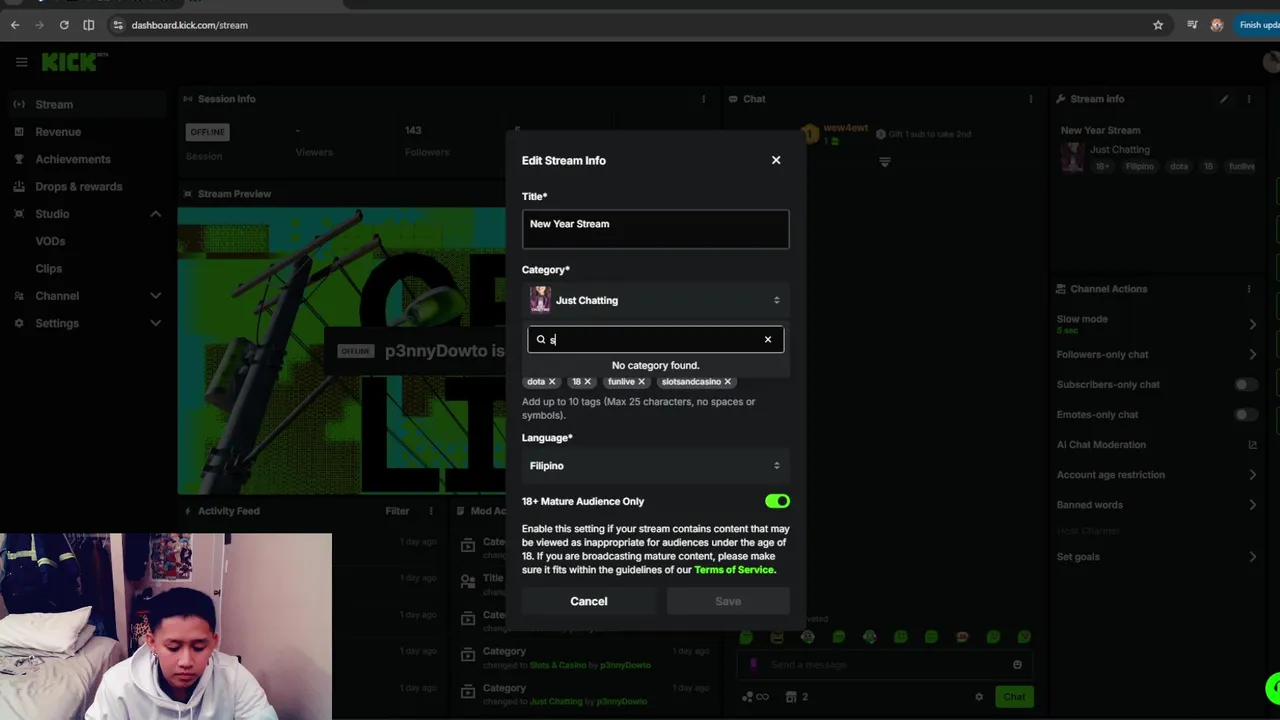Remove the slotsandcasino tag
1280x720 pixels.
click(x=727, y=381)
